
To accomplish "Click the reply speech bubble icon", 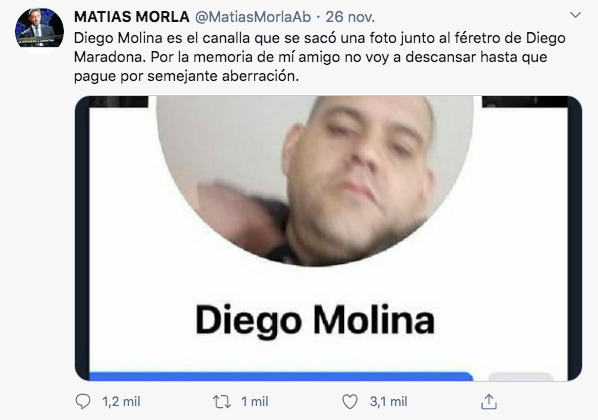I will click(x=83, y=401).
